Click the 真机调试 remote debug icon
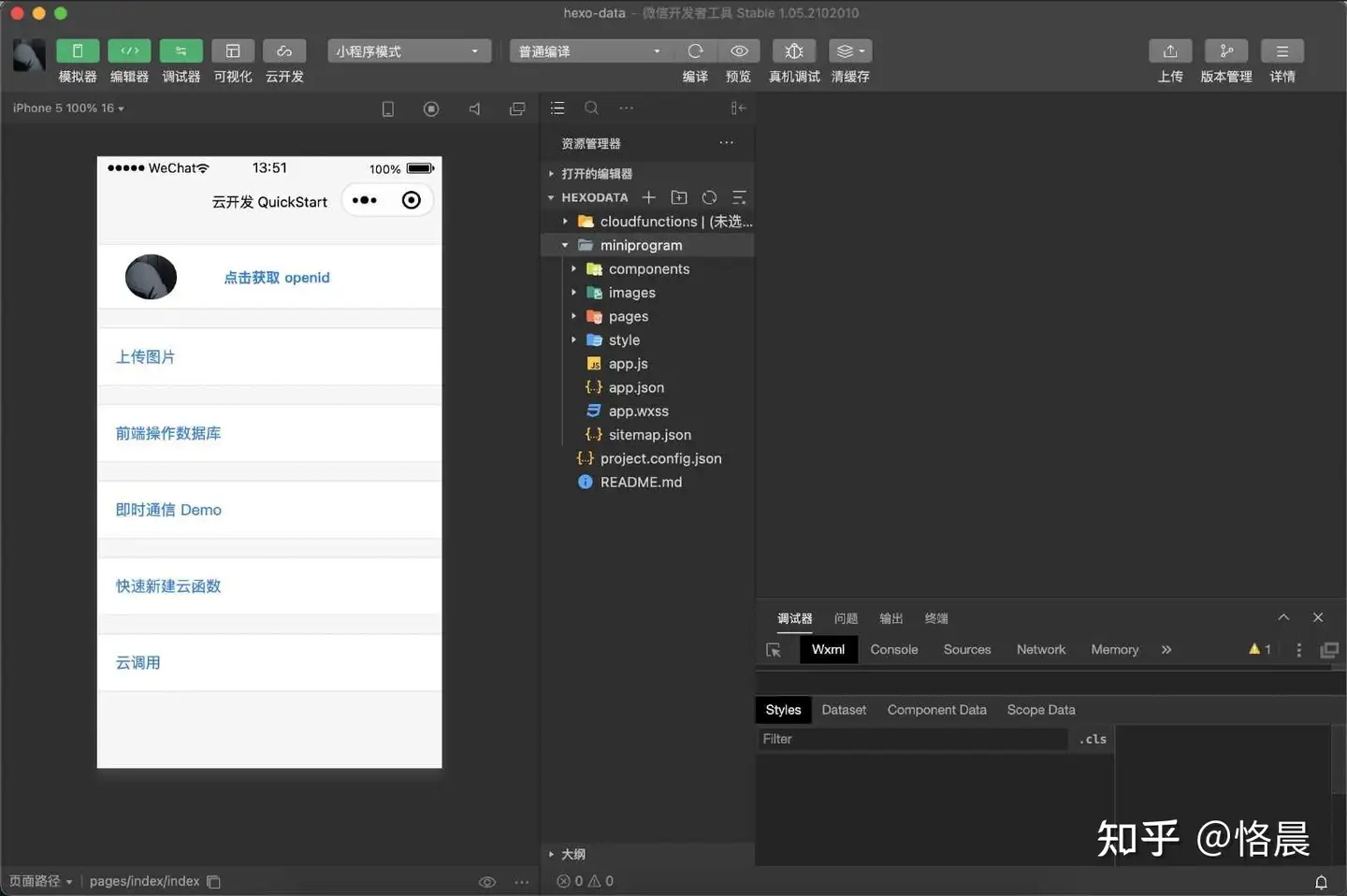 794,51
